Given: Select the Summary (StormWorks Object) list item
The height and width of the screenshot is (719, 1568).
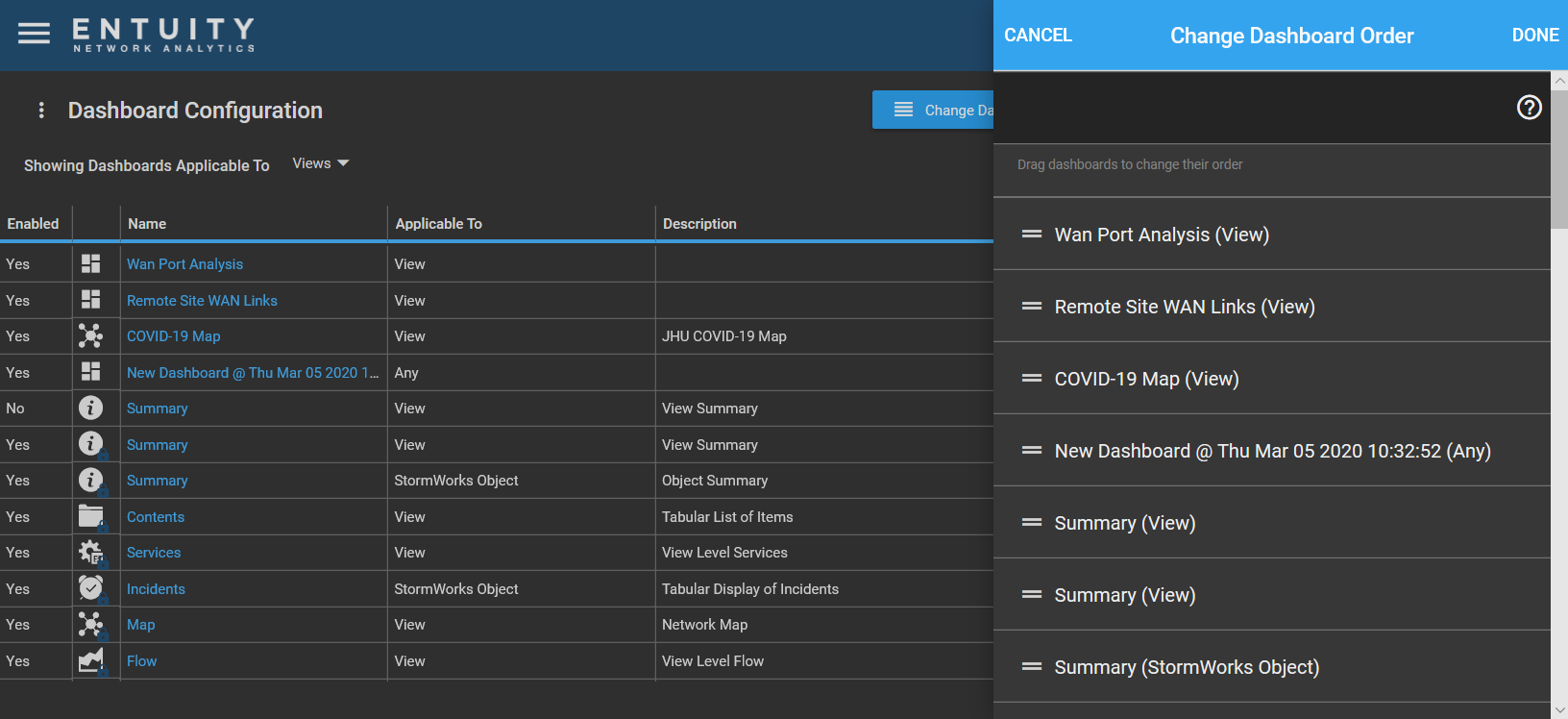Looking at the screenshot, I should tap(1272, 666).
